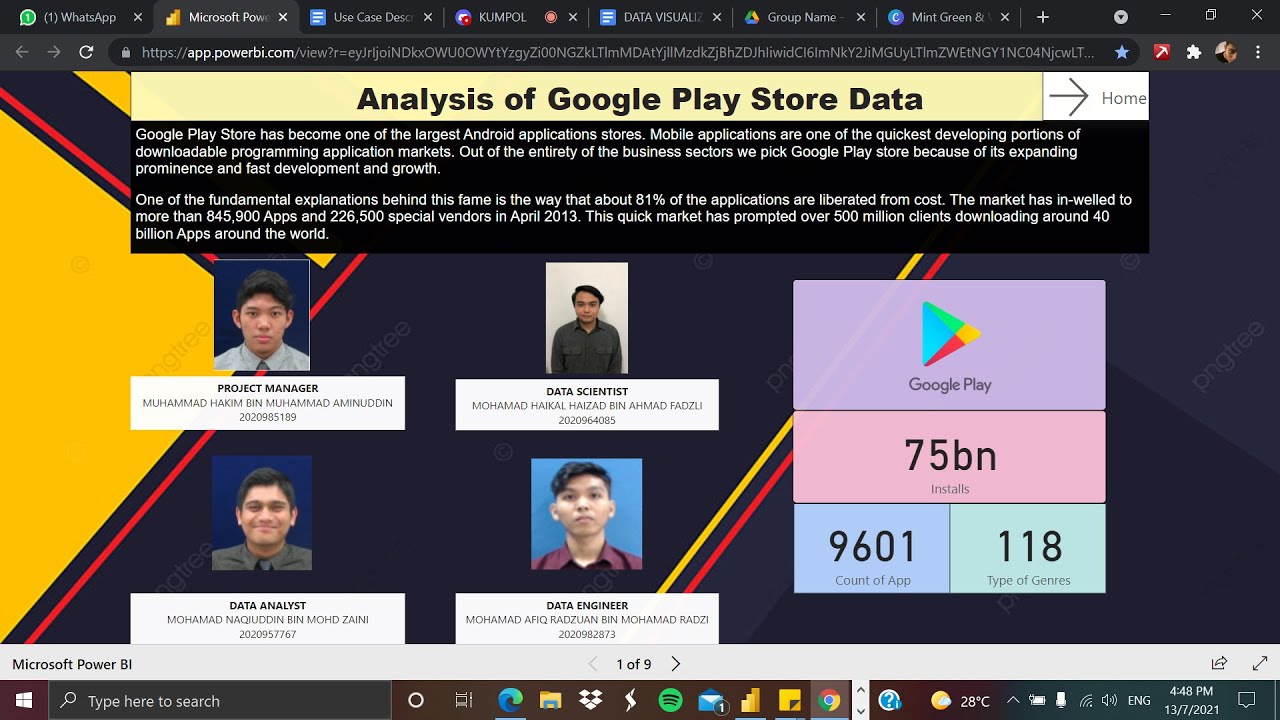Open the tab search dropdown
1280x720 pixels.
coord(1121,17)
